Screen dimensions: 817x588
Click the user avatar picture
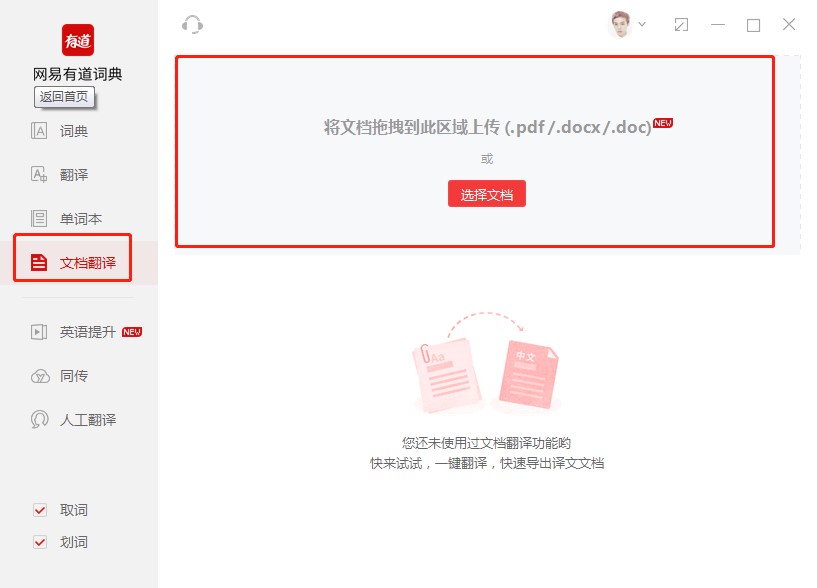coord(622,22)
